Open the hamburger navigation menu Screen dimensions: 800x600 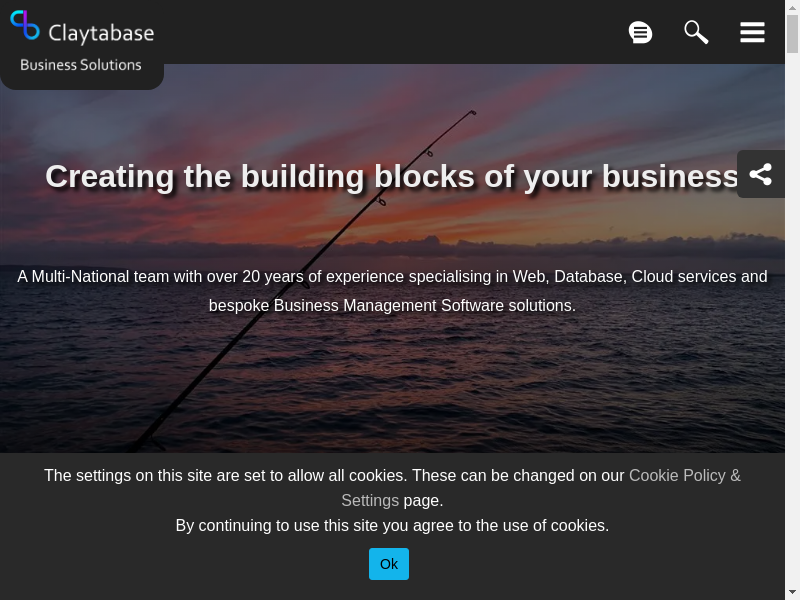coord(752,32)
